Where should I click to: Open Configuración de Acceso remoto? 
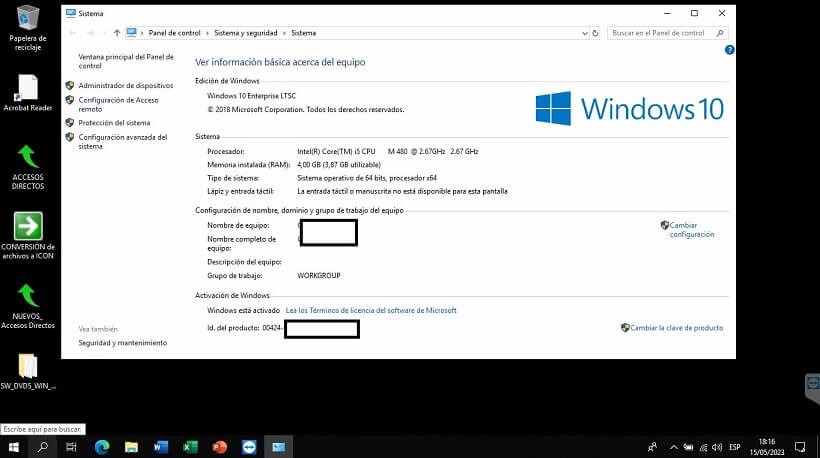(x=118, y=105)
